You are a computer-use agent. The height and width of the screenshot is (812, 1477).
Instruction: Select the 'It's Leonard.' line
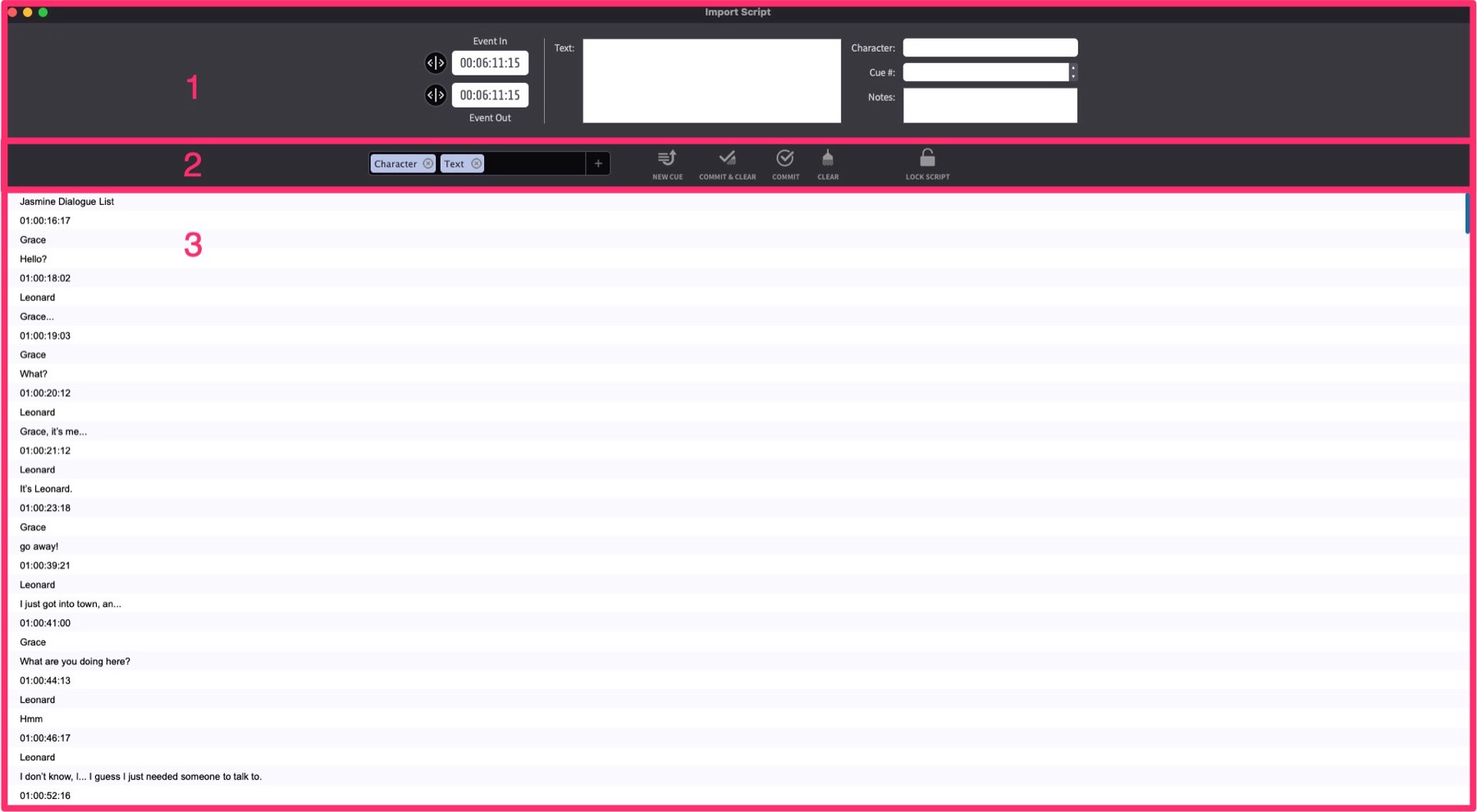46,489
